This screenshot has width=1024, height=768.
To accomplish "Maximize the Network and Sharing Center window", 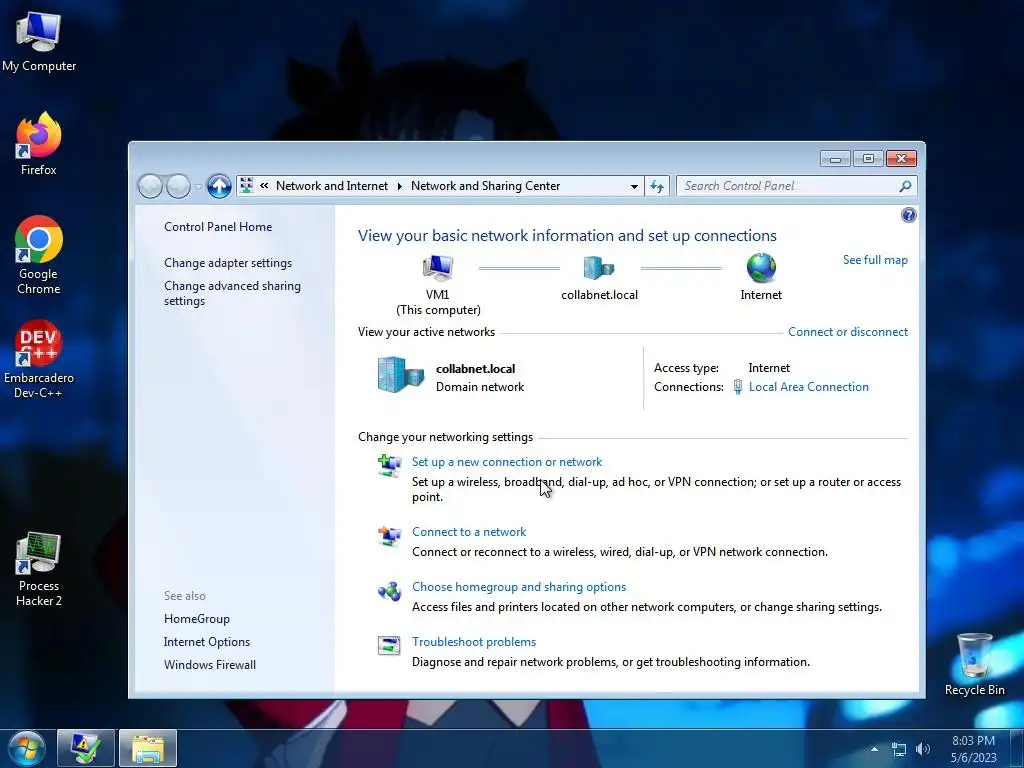I will tap(868, 158).
